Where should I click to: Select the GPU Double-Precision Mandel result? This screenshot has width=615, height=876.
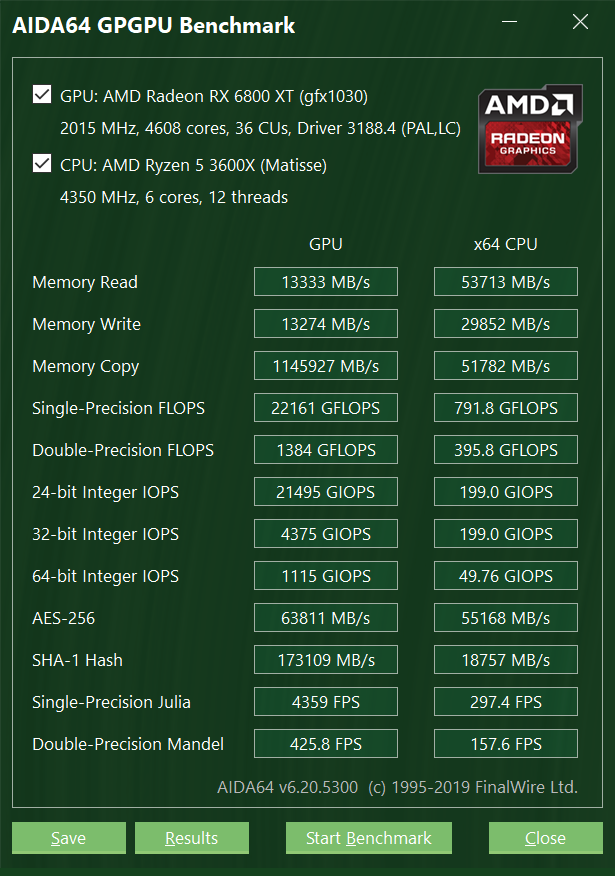[326, 744]
